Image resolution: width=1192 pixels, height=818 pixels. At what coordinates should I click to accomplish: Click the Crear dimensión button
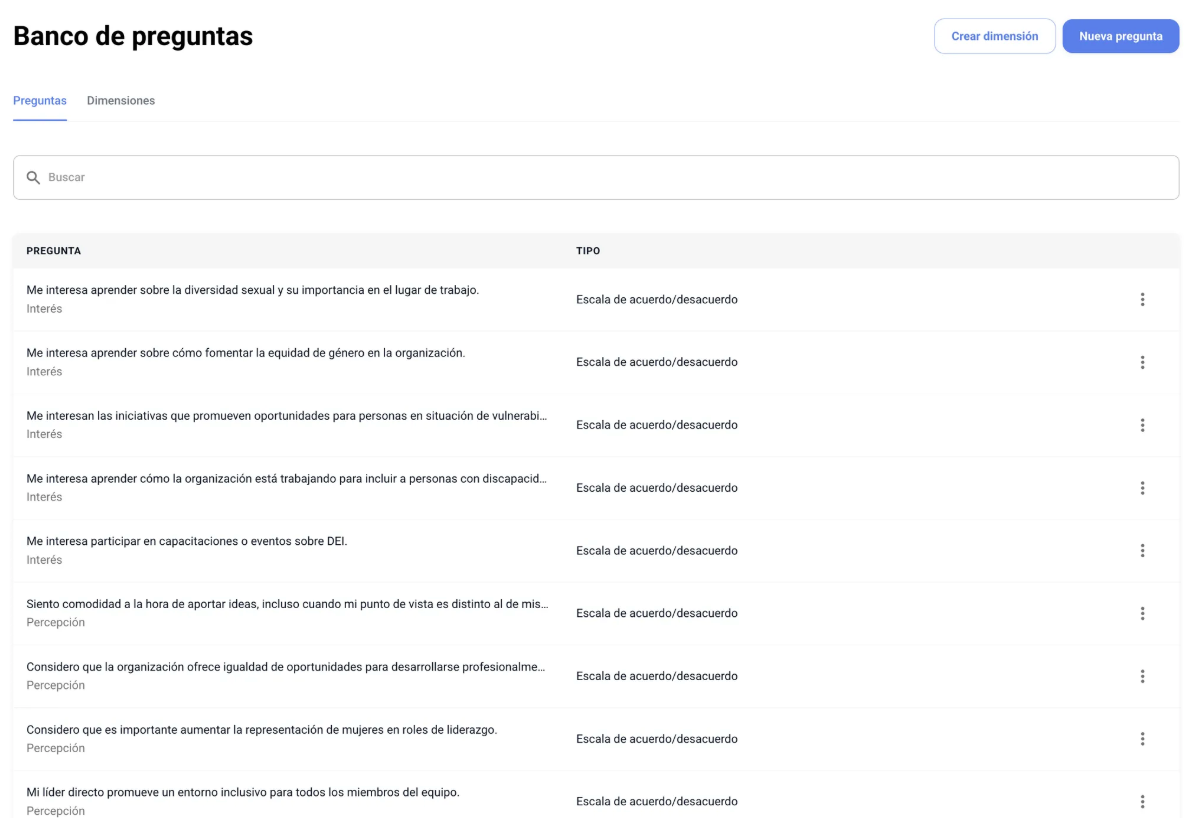pyautogui.click(x=994, y=36)
